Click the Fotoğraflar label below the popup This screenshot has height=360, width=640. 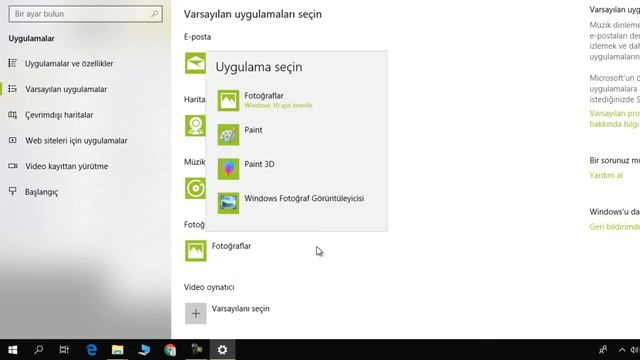(231, 246)
